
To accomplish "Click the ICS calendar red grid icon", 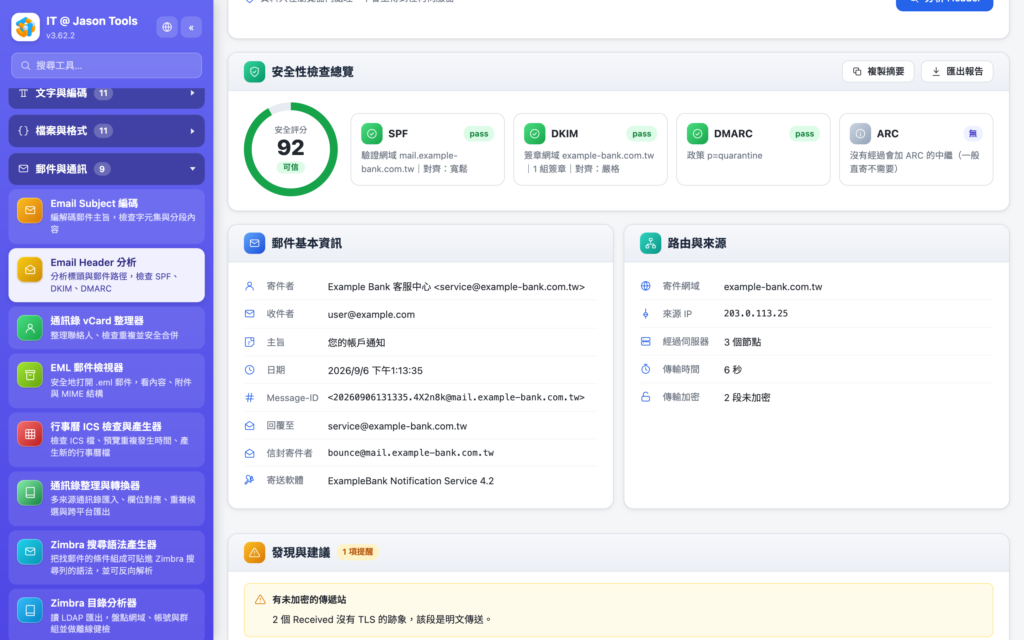I will (x=30, y=434).
